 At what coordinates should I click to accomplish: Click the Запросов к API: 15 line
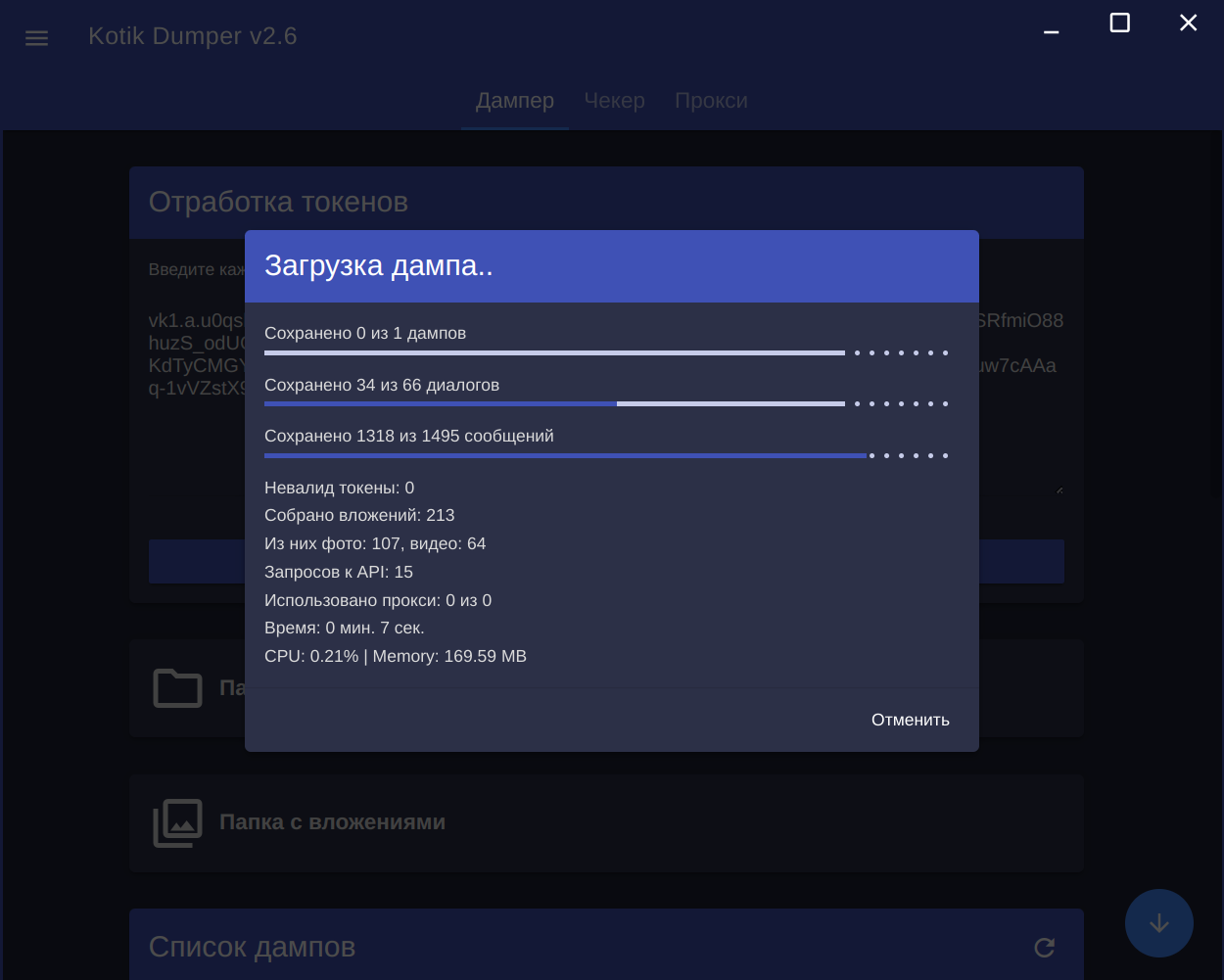[339, 572]
